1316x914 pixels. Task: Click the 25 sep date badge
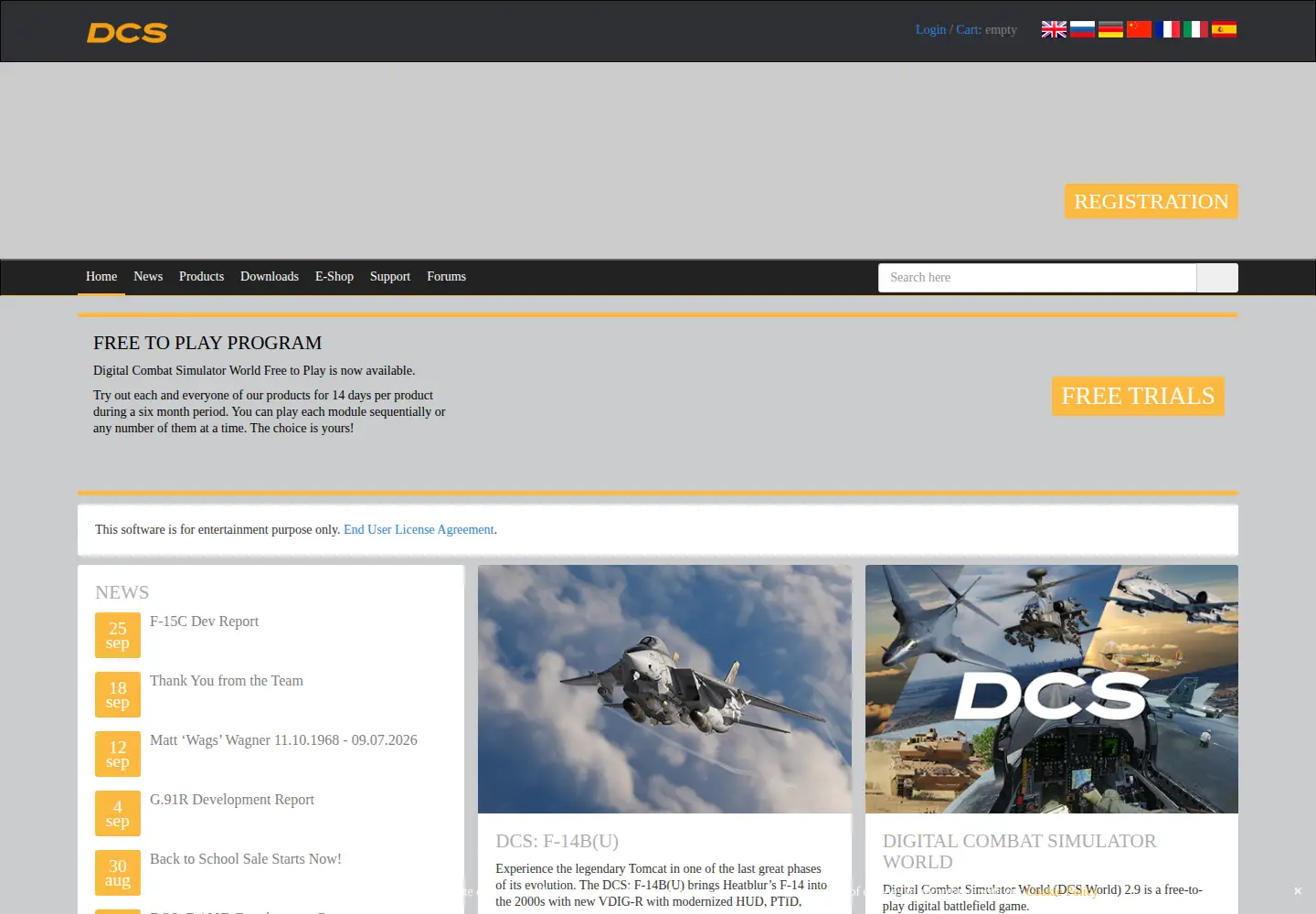118,635
